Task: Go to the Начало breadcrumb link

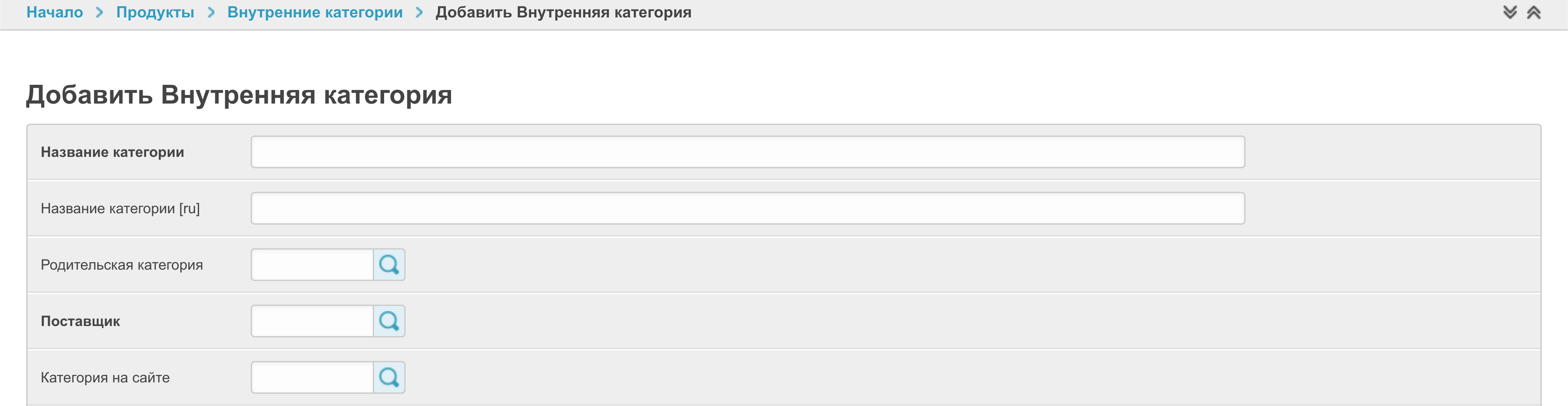Action: [55, 12]
